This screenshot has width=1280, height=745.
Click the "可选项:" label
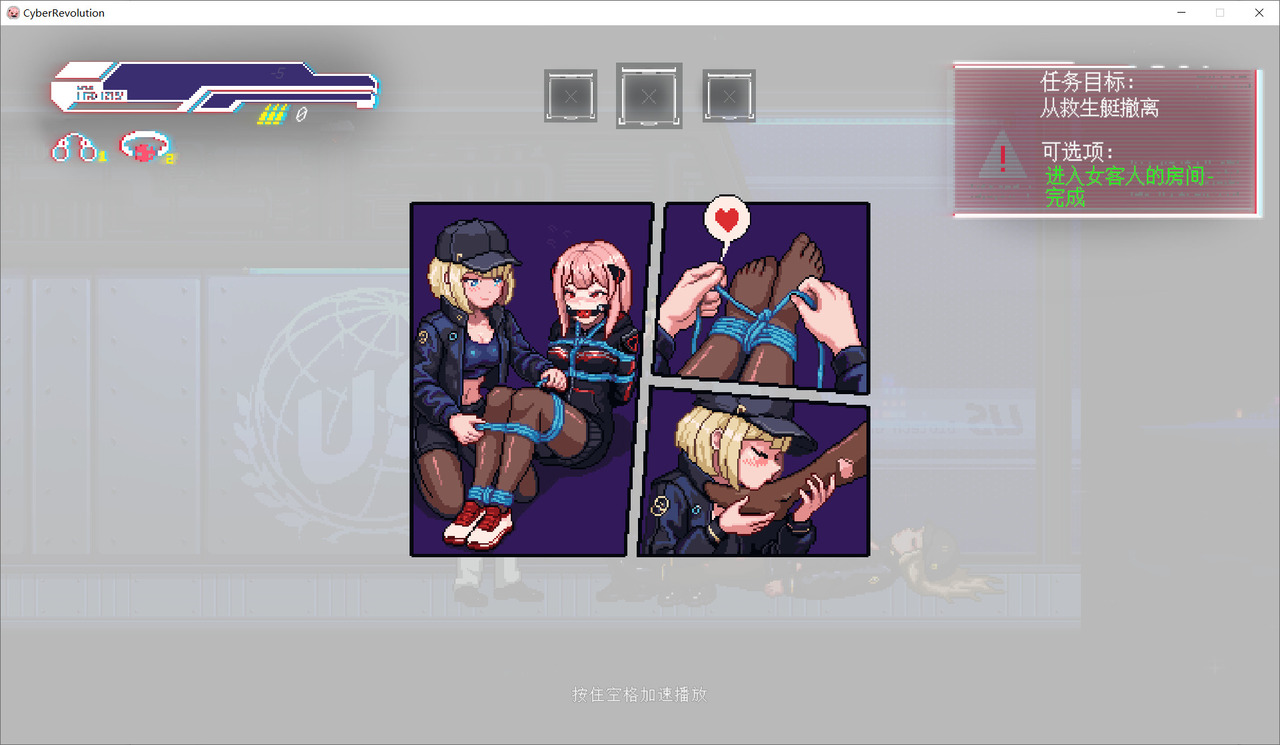[1078, 152]
